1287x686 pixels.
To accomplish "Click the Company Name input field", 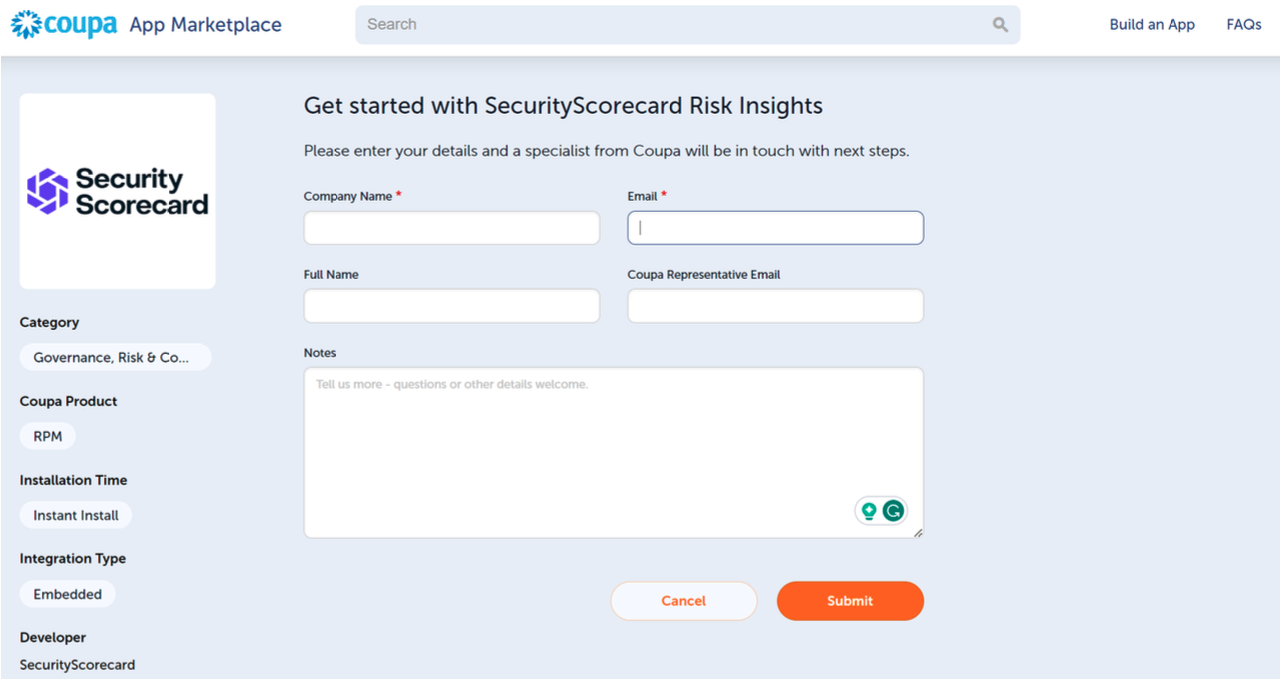I will (x=451, y=227).
